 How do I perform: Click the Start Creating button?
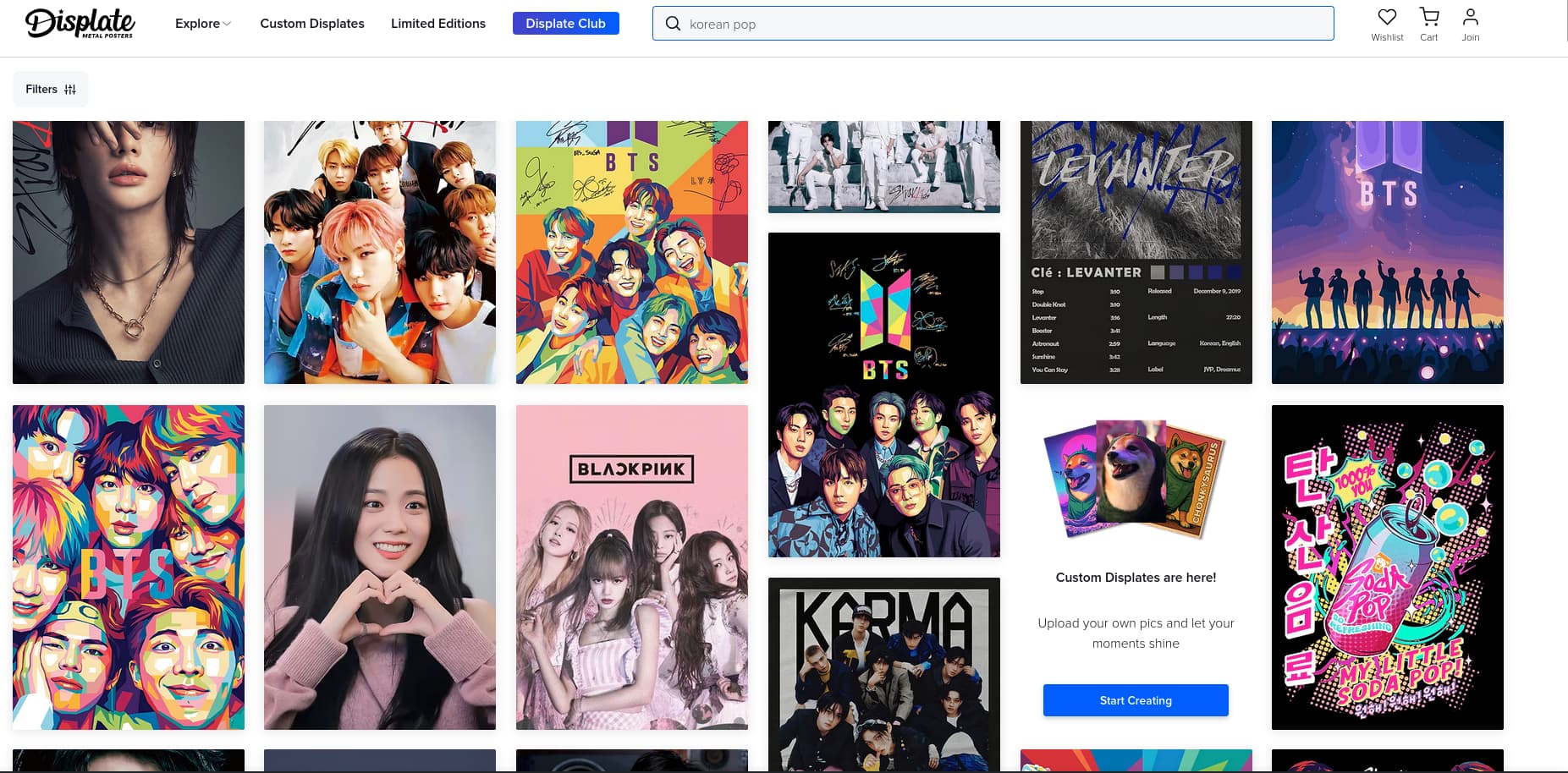click(x=1136, y=700)
